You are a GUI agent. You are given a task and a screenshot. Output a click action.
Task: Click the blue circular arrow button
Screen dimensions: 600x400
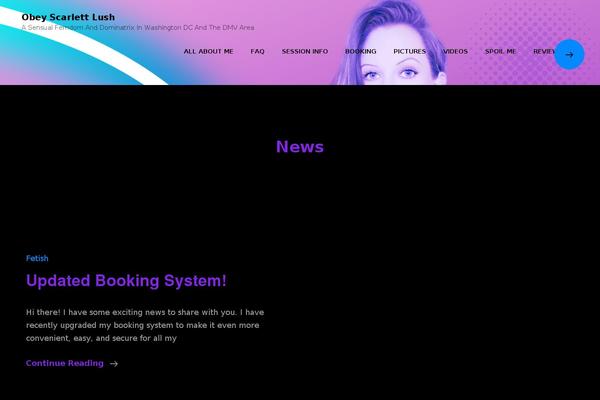(569, 54)
